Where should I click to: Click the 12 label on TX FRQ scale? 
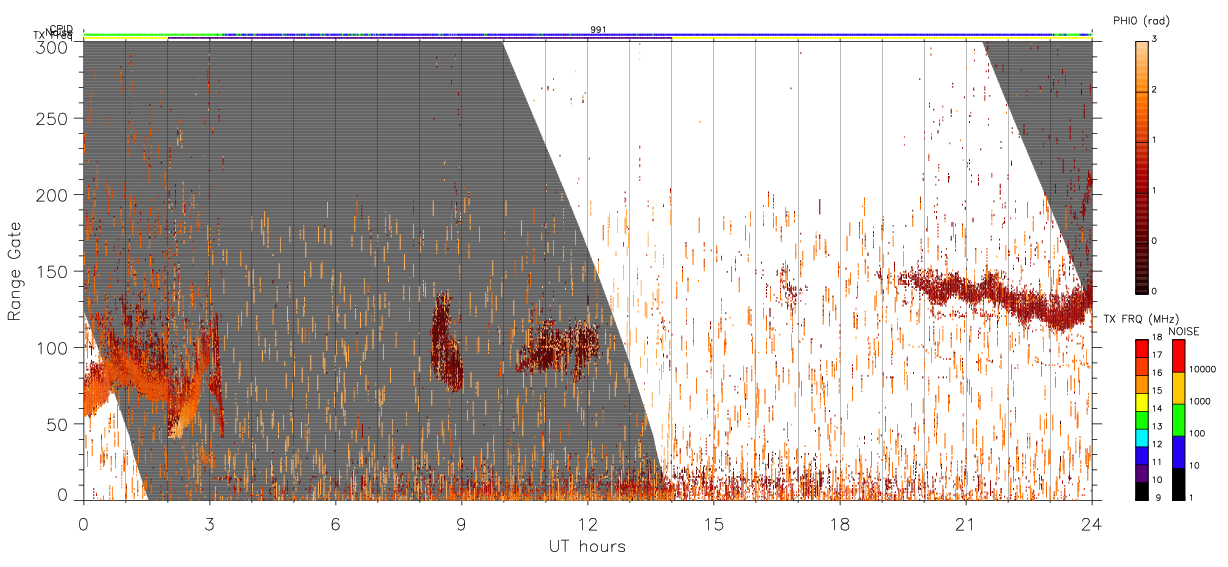(x=1156, y=445)
